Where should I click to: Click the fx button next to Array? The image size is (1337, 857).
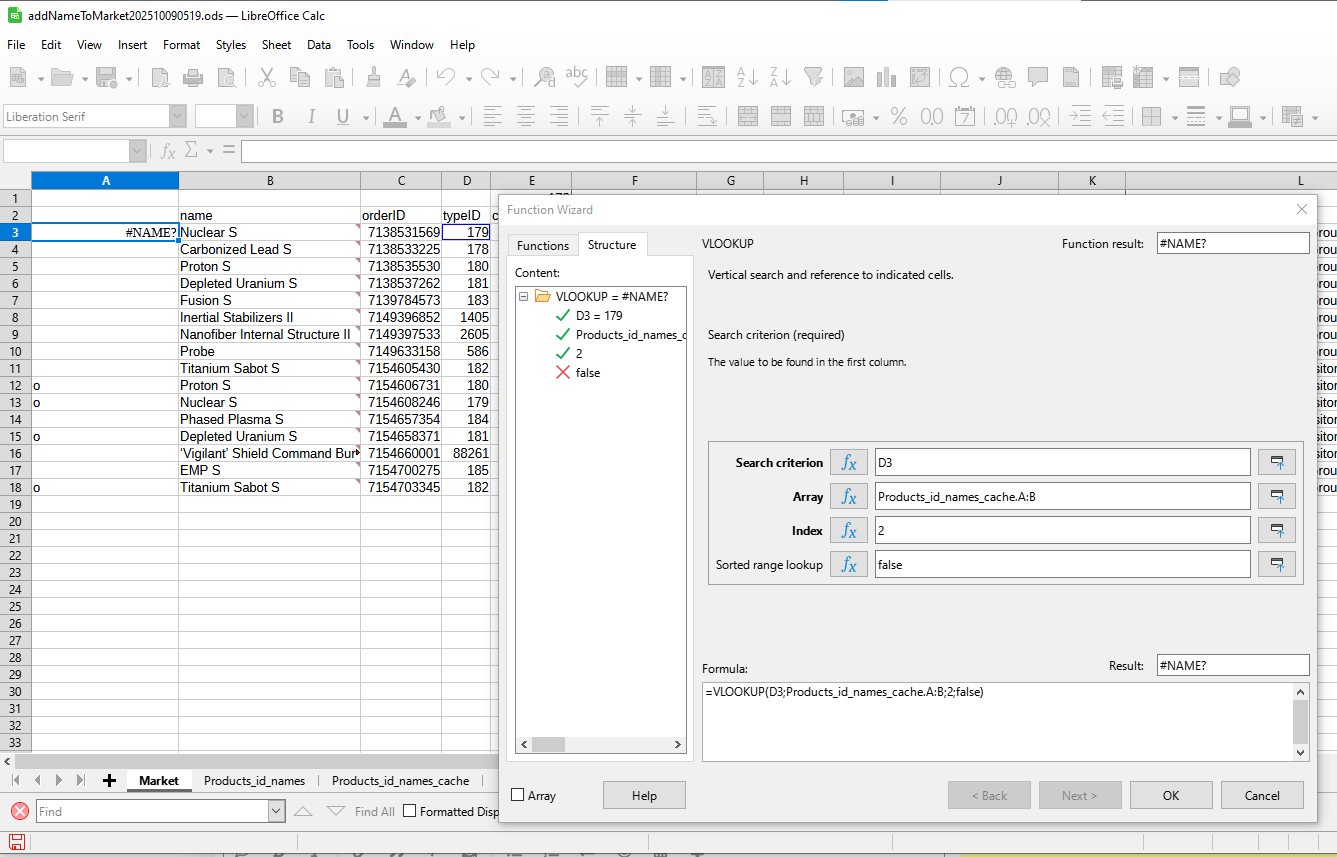[848, 496]
